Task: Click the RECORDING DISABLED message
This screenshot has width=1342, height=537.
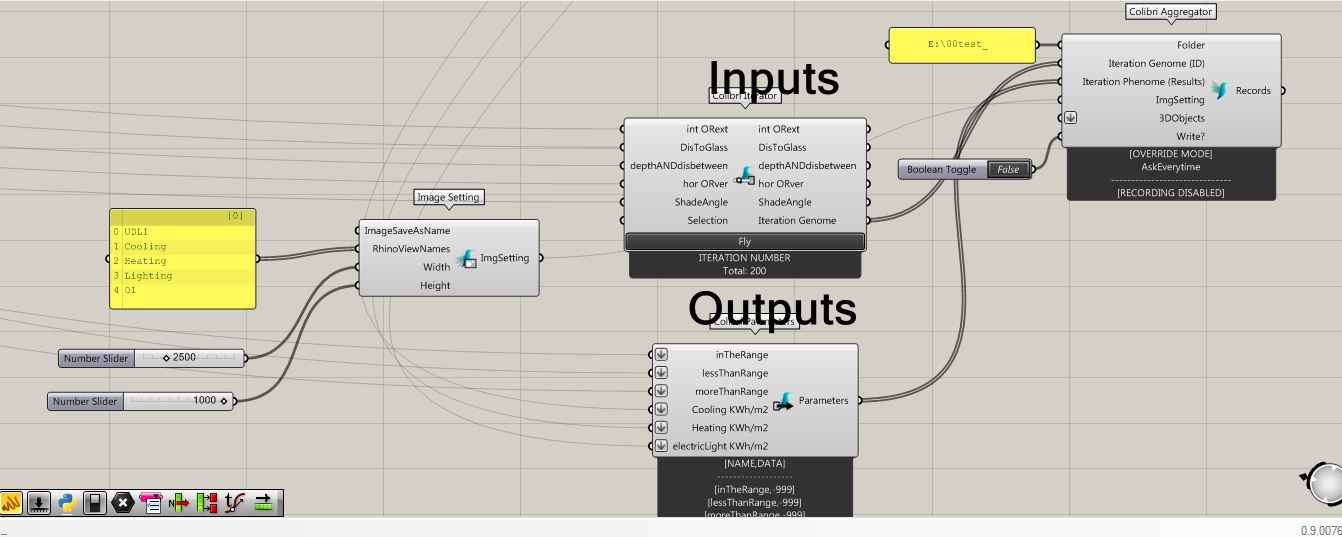Action: (1170, 193)
